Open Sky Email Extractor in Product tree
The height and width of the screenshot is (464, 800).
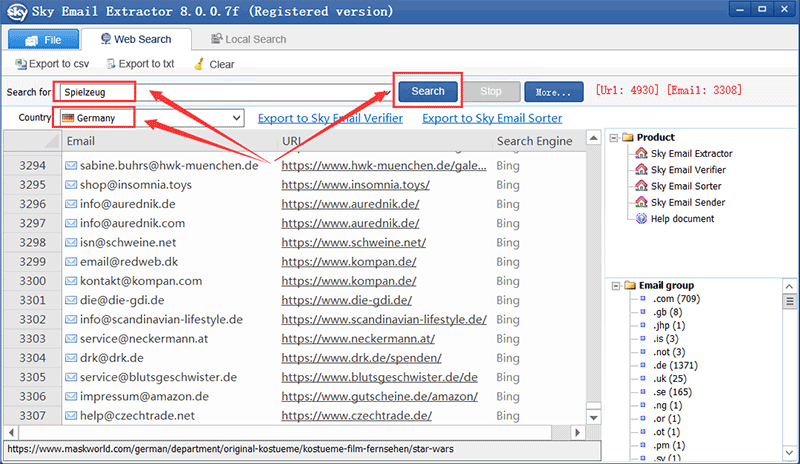click(x=691, y=154)
